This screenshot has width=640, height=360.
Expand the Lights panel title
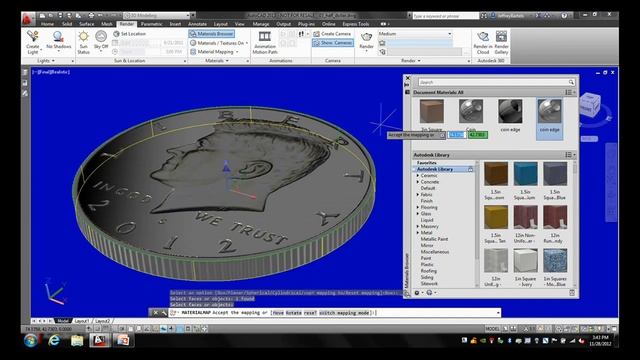click(x=46, y=60)
